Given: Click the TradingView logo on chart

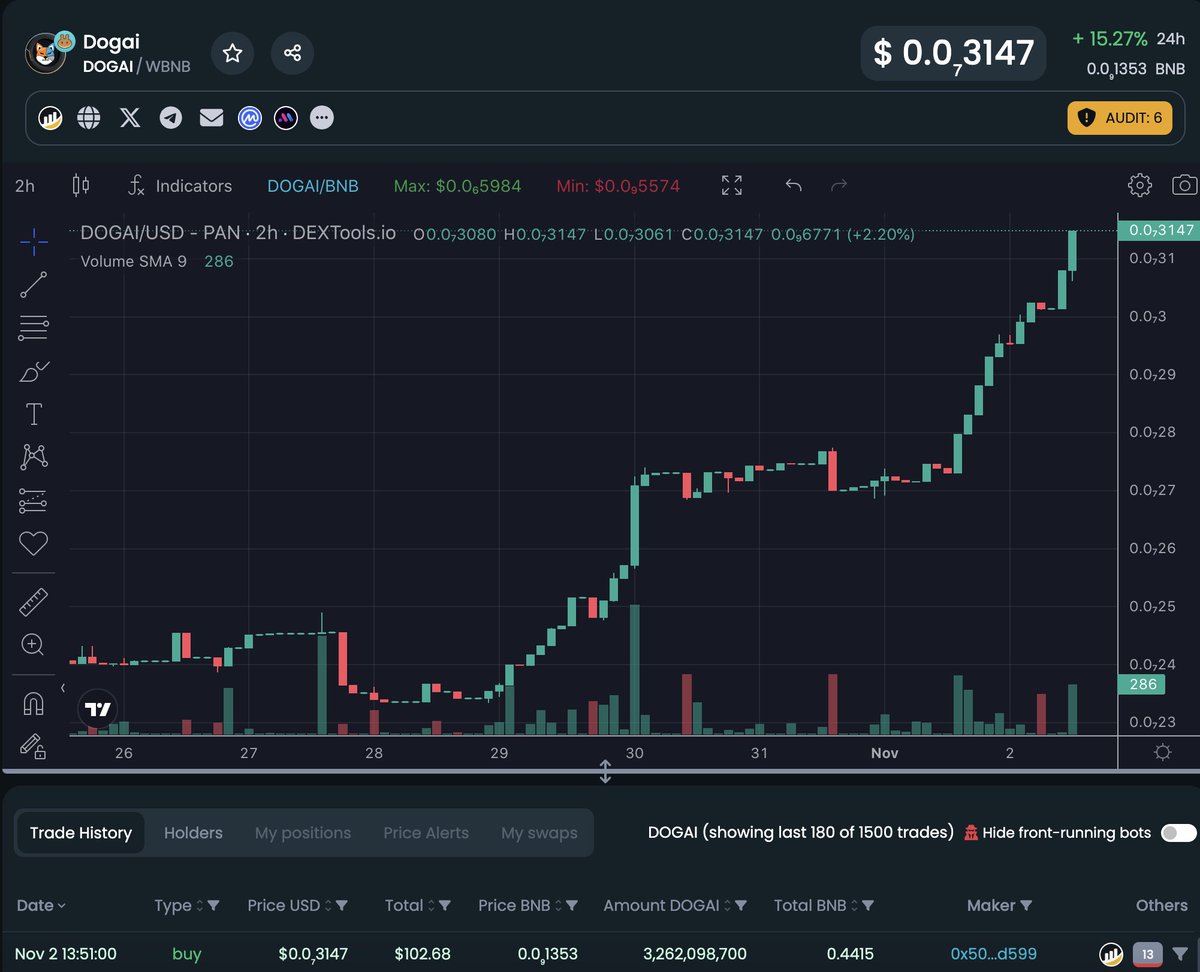Looking at the screenshot, I should click(98, 709).
